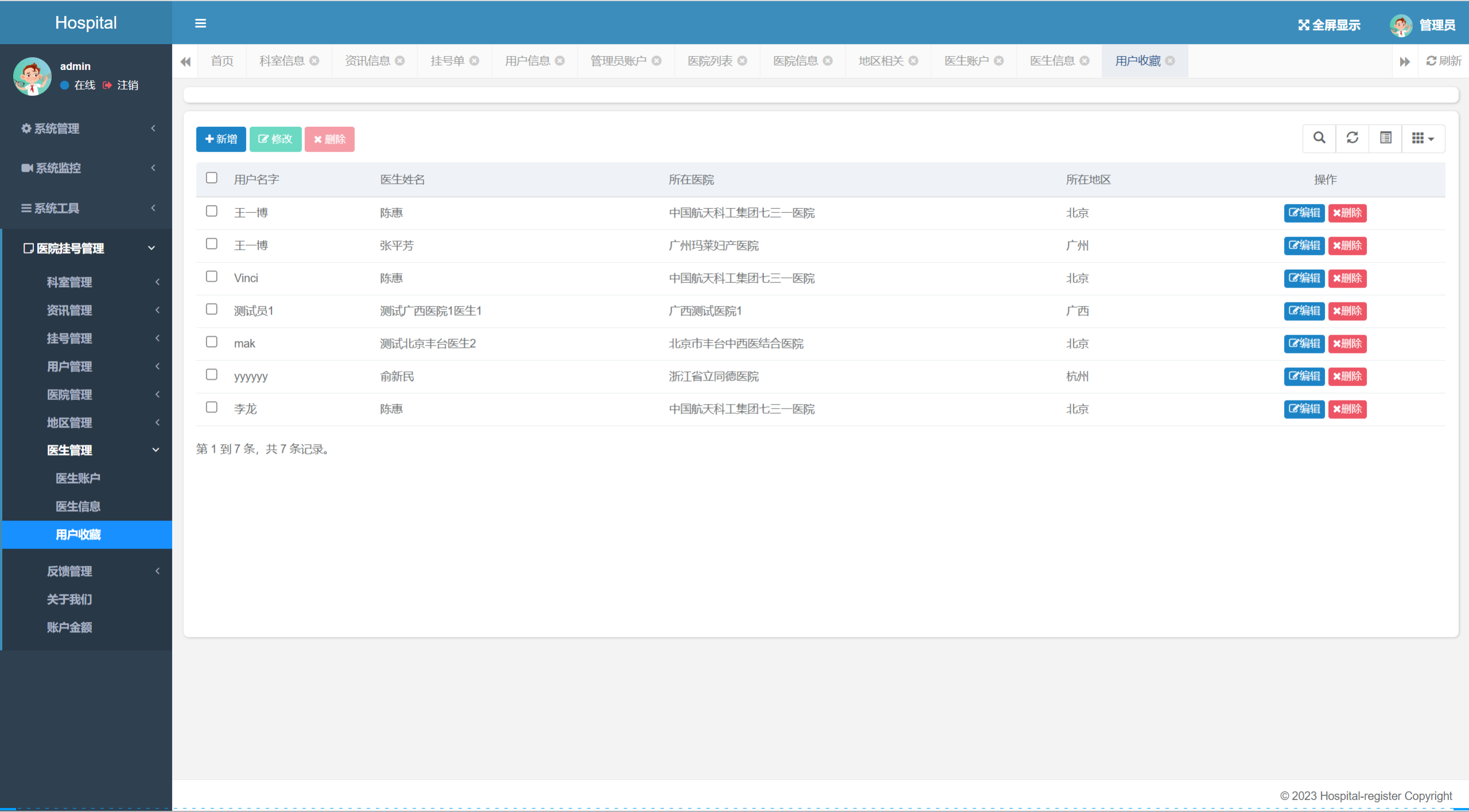
Task: Toggle the card view icon
Action: tap(1385, 138)
